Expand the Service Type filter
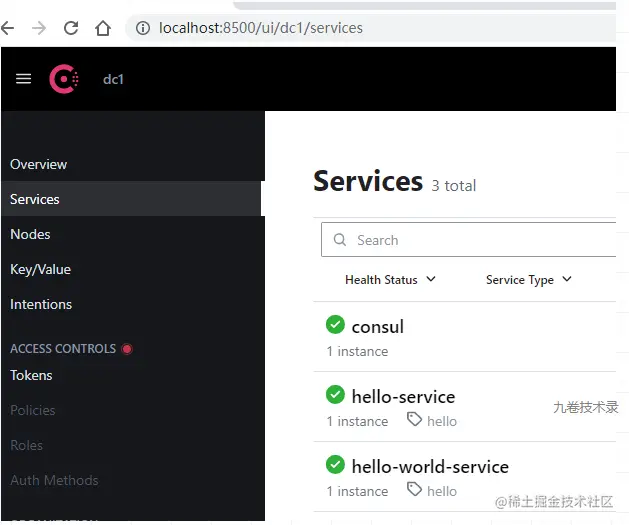 (x=529, y=280)
